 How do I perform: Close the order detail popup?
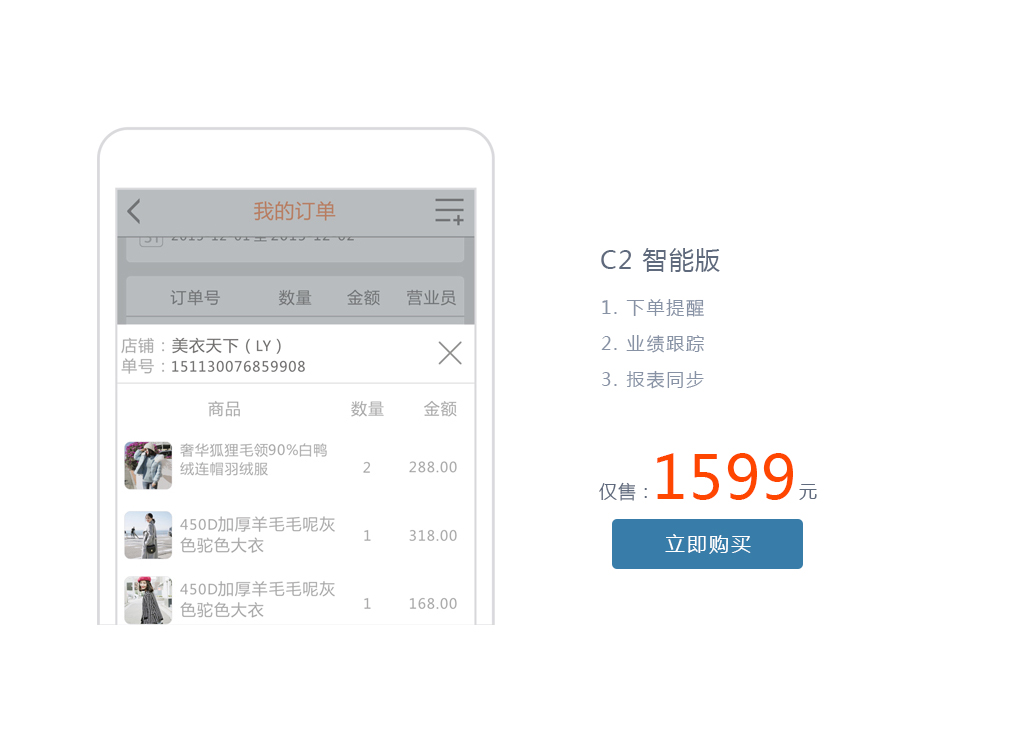tap(450, 353)
